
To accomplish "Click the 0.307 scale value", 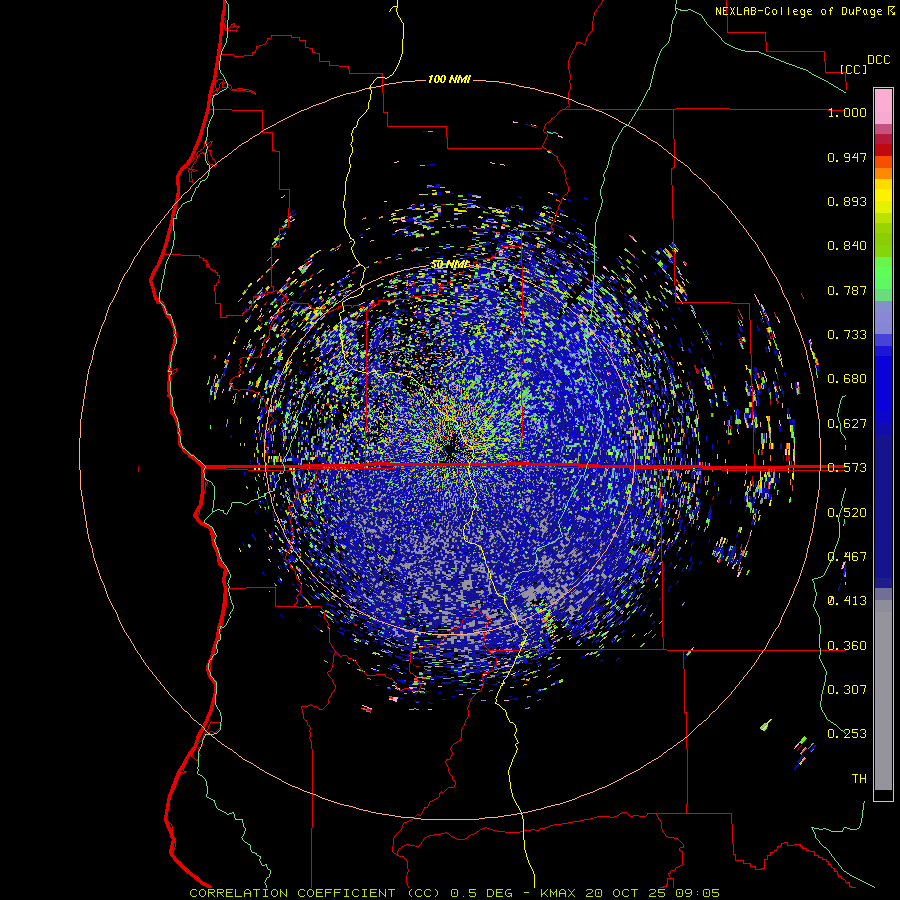I will [847, 690].
